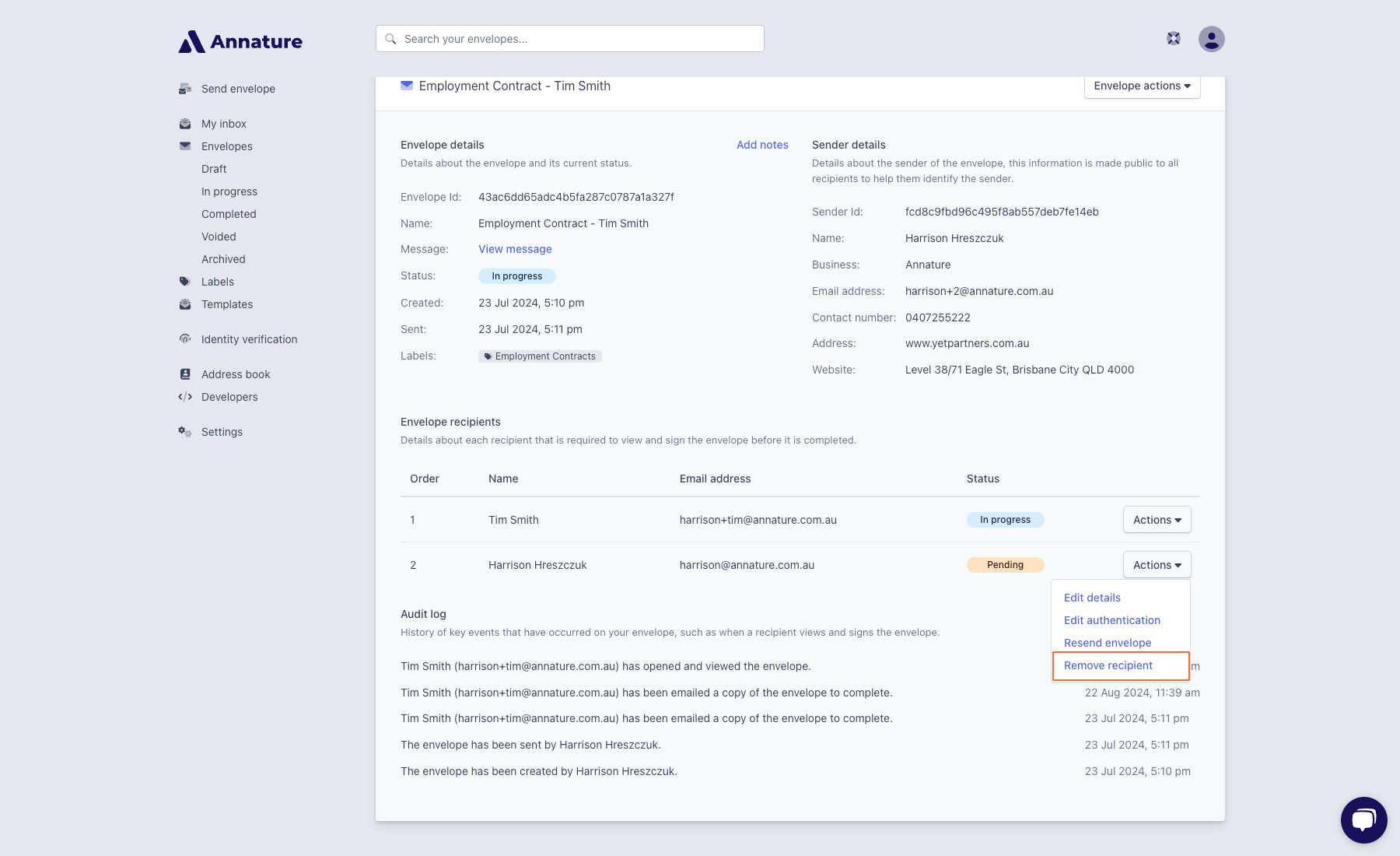The width and height of the screenshot is (1400, 856).
Task: Toggle Actions dropdown for Harrison Hreszczuk
Action: [x=1157, y=565]
